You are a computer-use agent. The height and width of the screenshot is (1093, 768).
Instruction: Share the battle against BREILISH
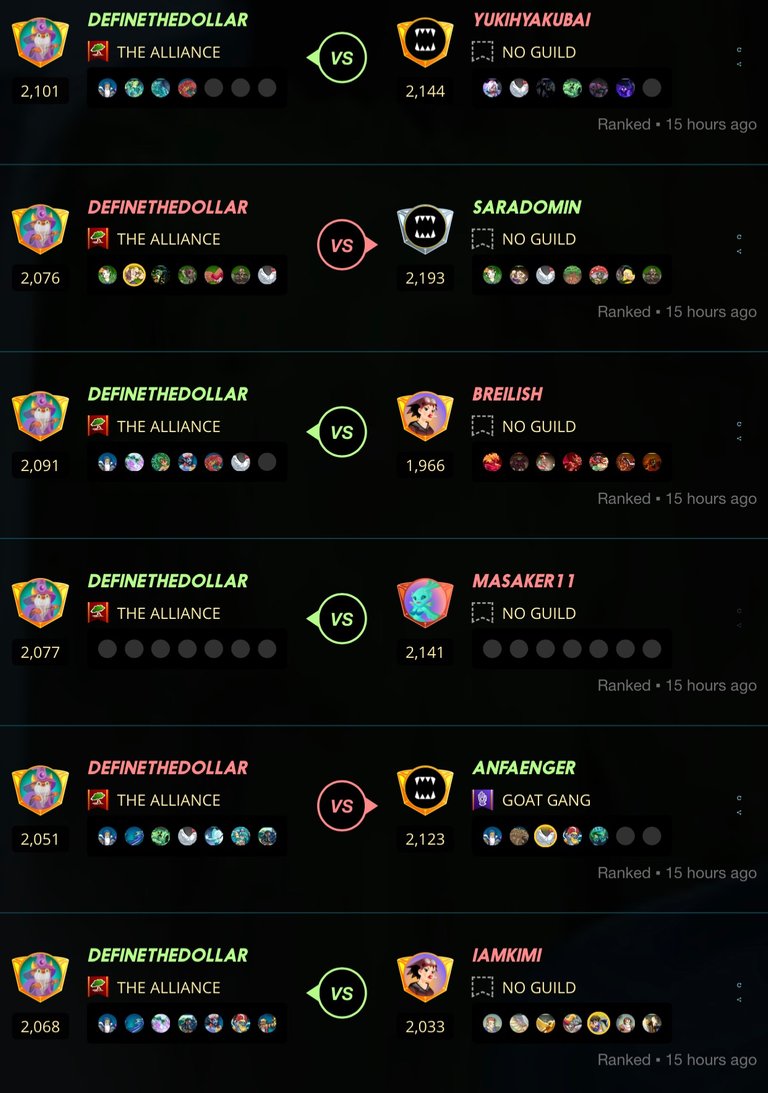coord(739,438)
